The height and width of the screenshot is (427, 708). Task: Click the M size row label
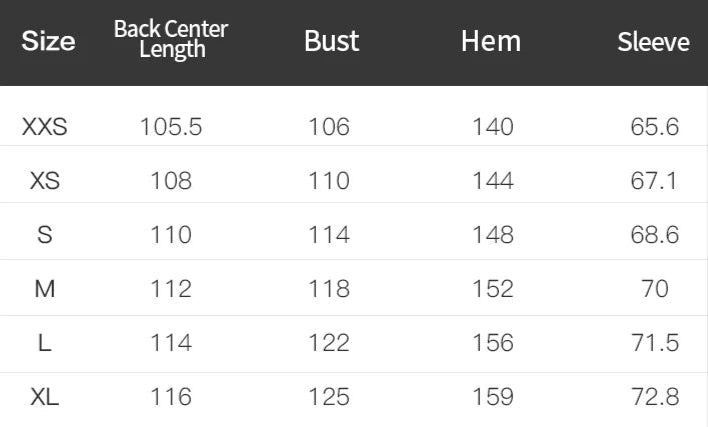point(45,289)
